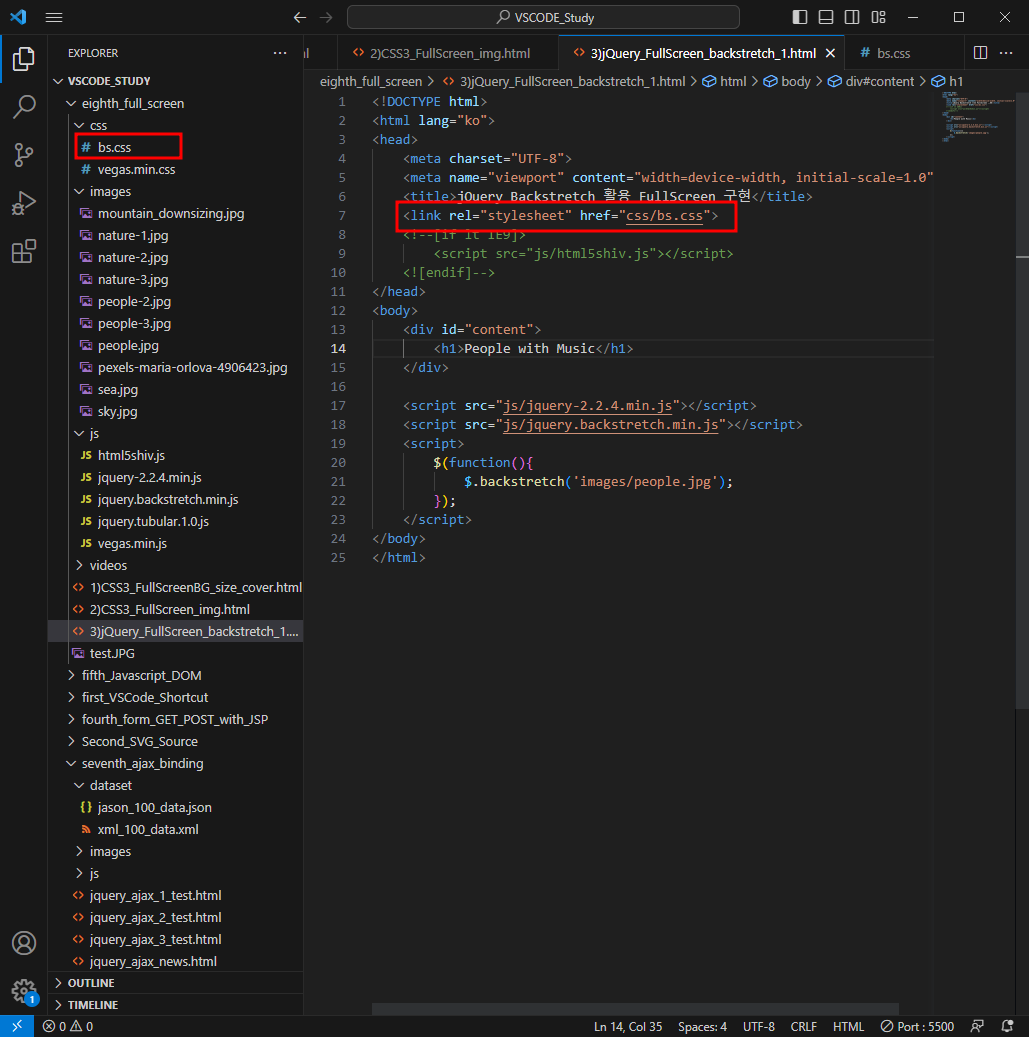
Task: Open jquery_ajax_news.html file
Action: coord(175,961)
